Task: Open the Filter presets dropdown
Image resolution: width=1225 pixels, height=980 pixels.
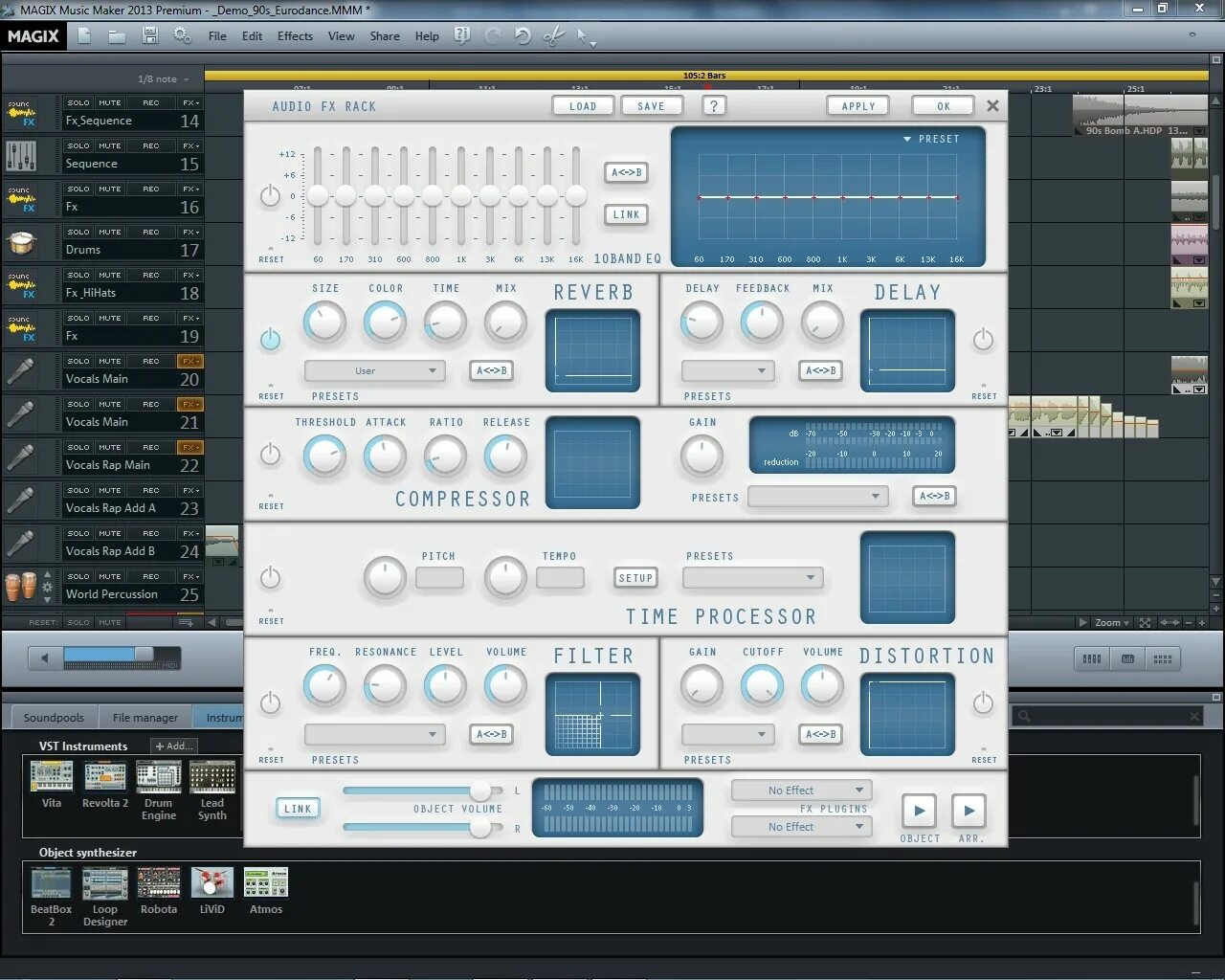Action: [x=374, y=734]
